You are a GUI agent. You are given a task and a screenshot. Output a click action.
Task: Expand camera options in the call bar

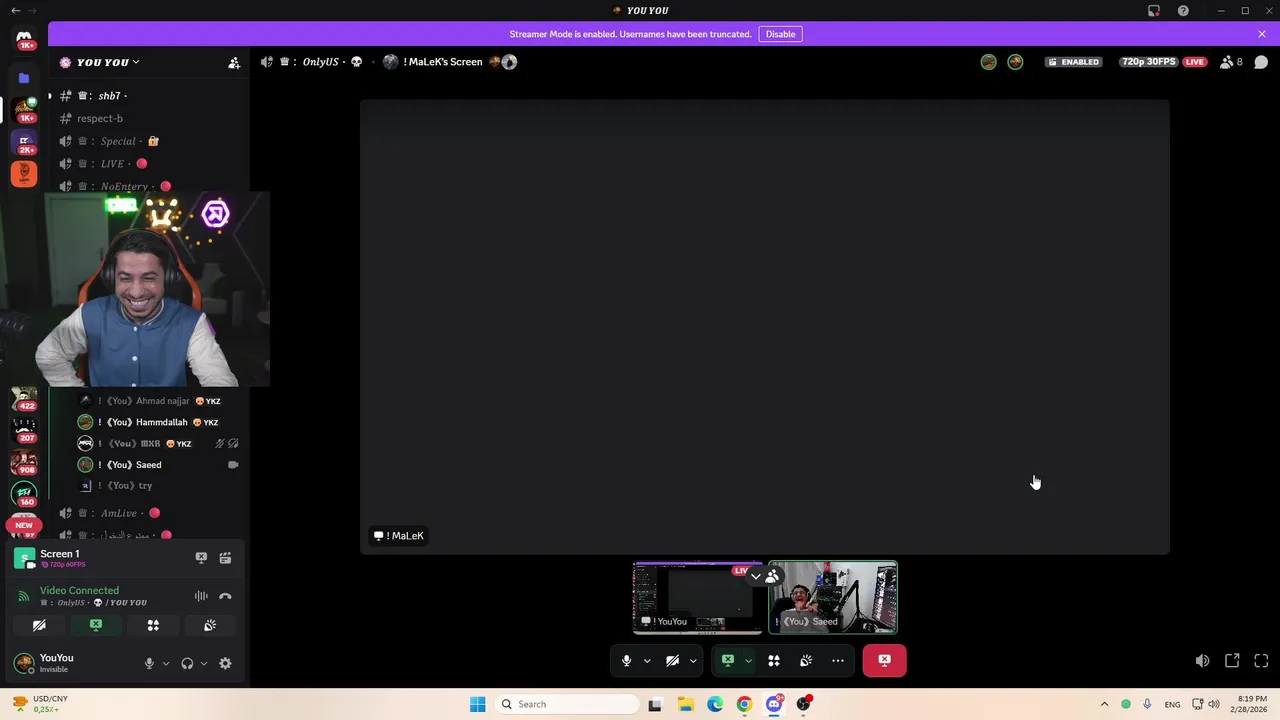[x=693, y=661]
